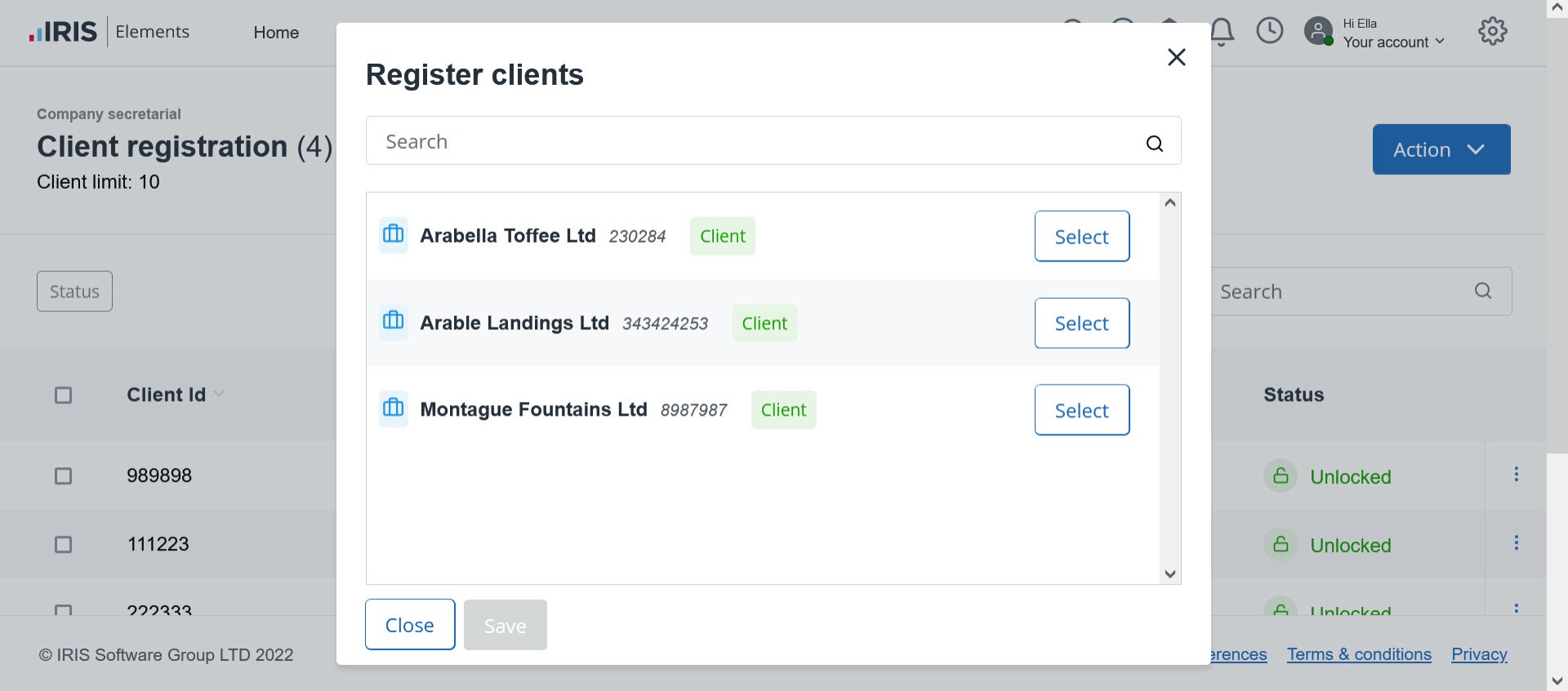The height and width of the screenshot is (691, 1568).
Task: Open the clock history icon
Action: coord(1269,31)
